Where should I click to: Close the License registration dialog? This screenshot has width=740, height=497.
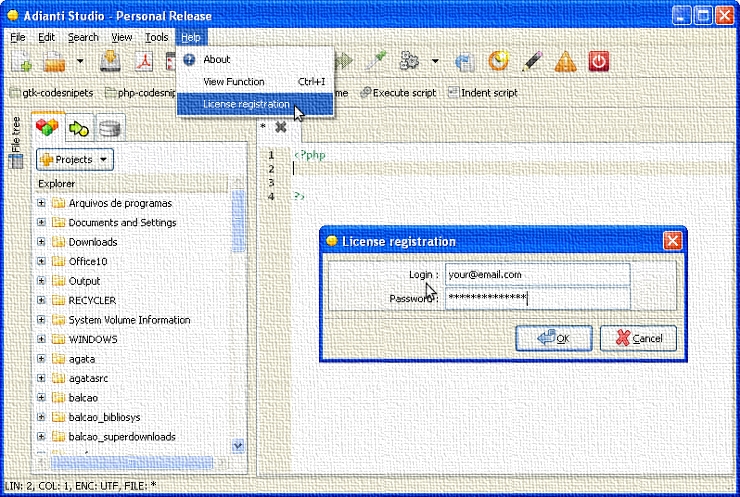point(672,241)
